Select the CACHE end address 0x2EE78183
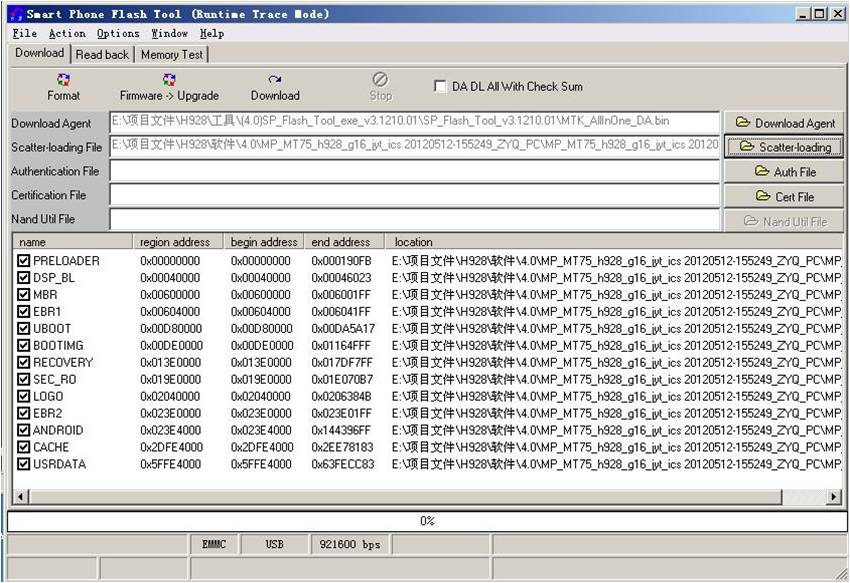The height and width of the screenshot is (583, 850). (x=343, y=447)
